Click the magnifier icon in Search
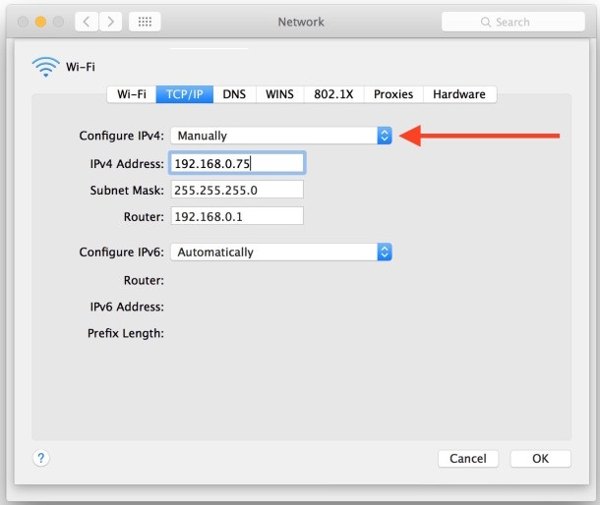Viewport: 600px width, 505px height. [x=485, y=22]
